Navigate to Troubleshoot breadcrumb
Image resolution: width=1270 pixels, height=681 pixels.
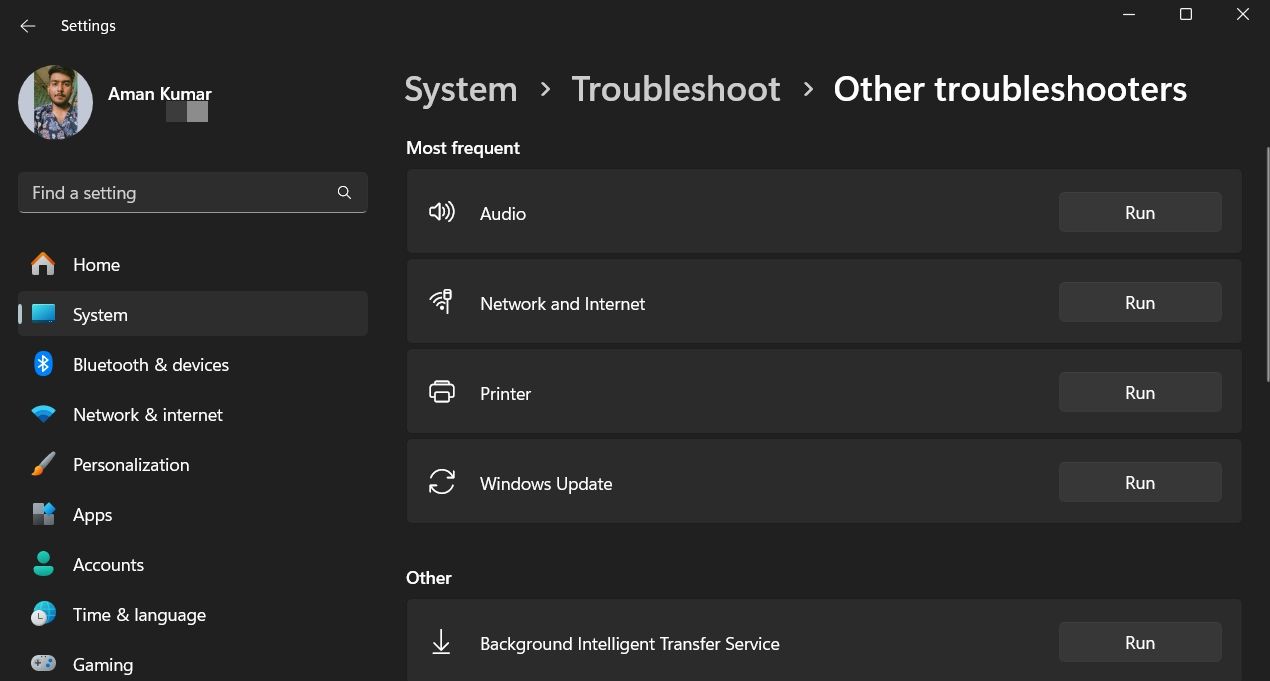(675, 89)
